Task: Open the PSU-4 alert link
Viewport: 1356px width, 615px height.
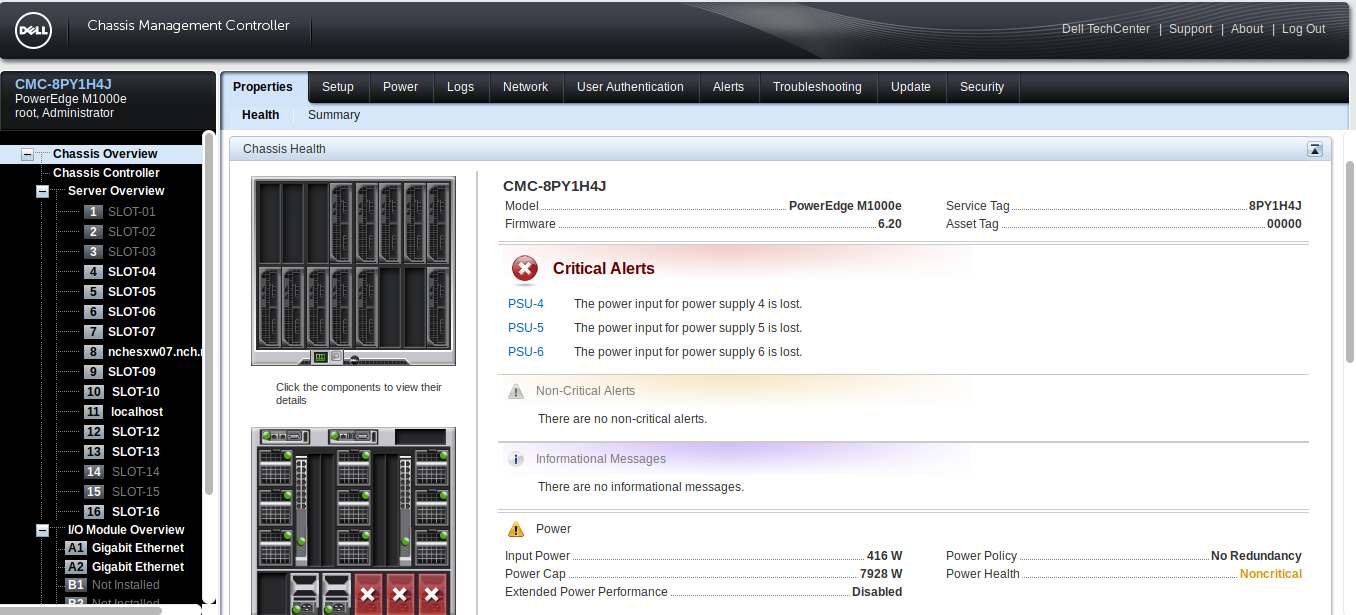Action: tap(526, 304)
